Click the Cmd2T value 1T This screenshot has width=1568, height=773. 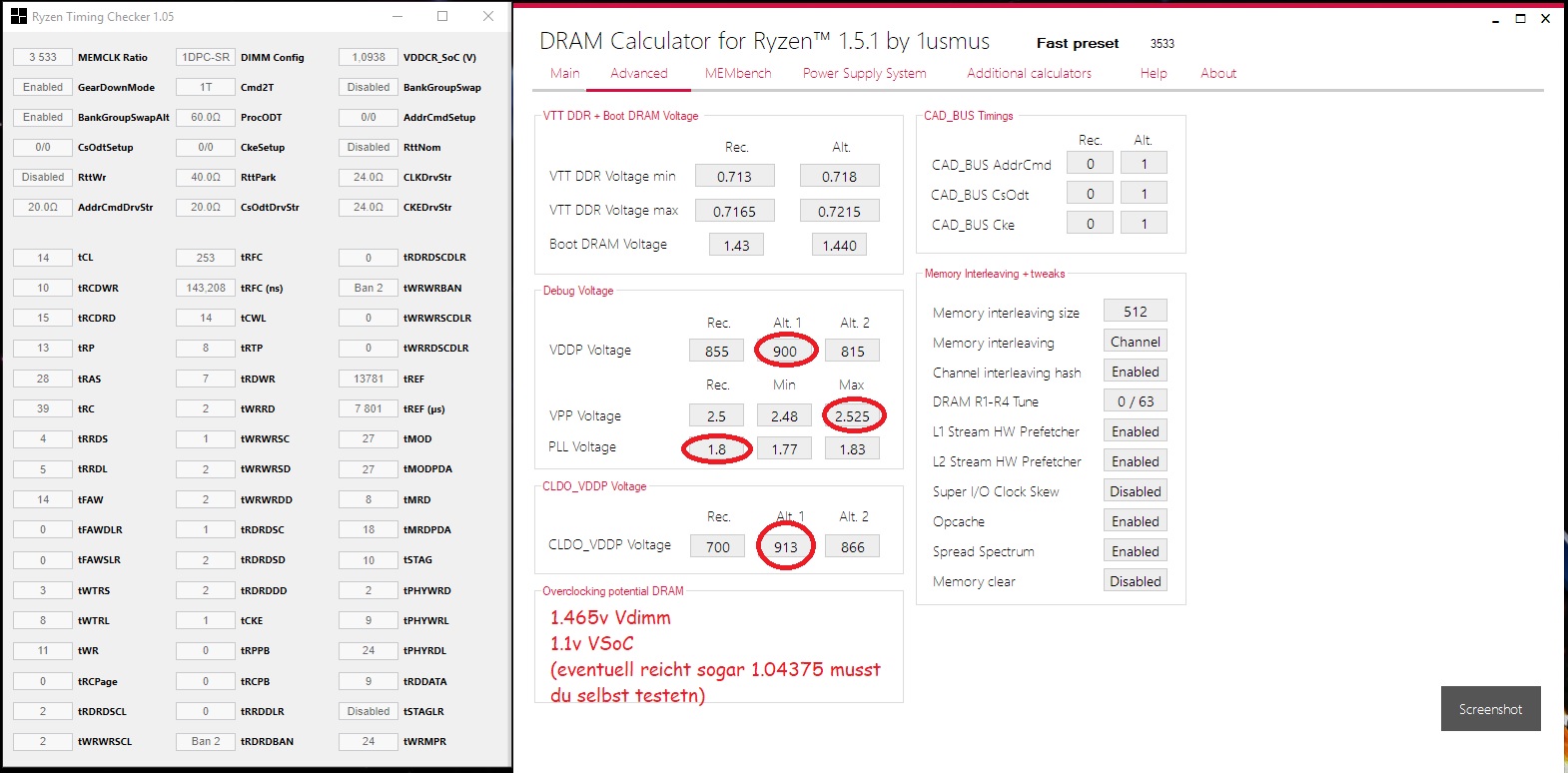point(206,87)
